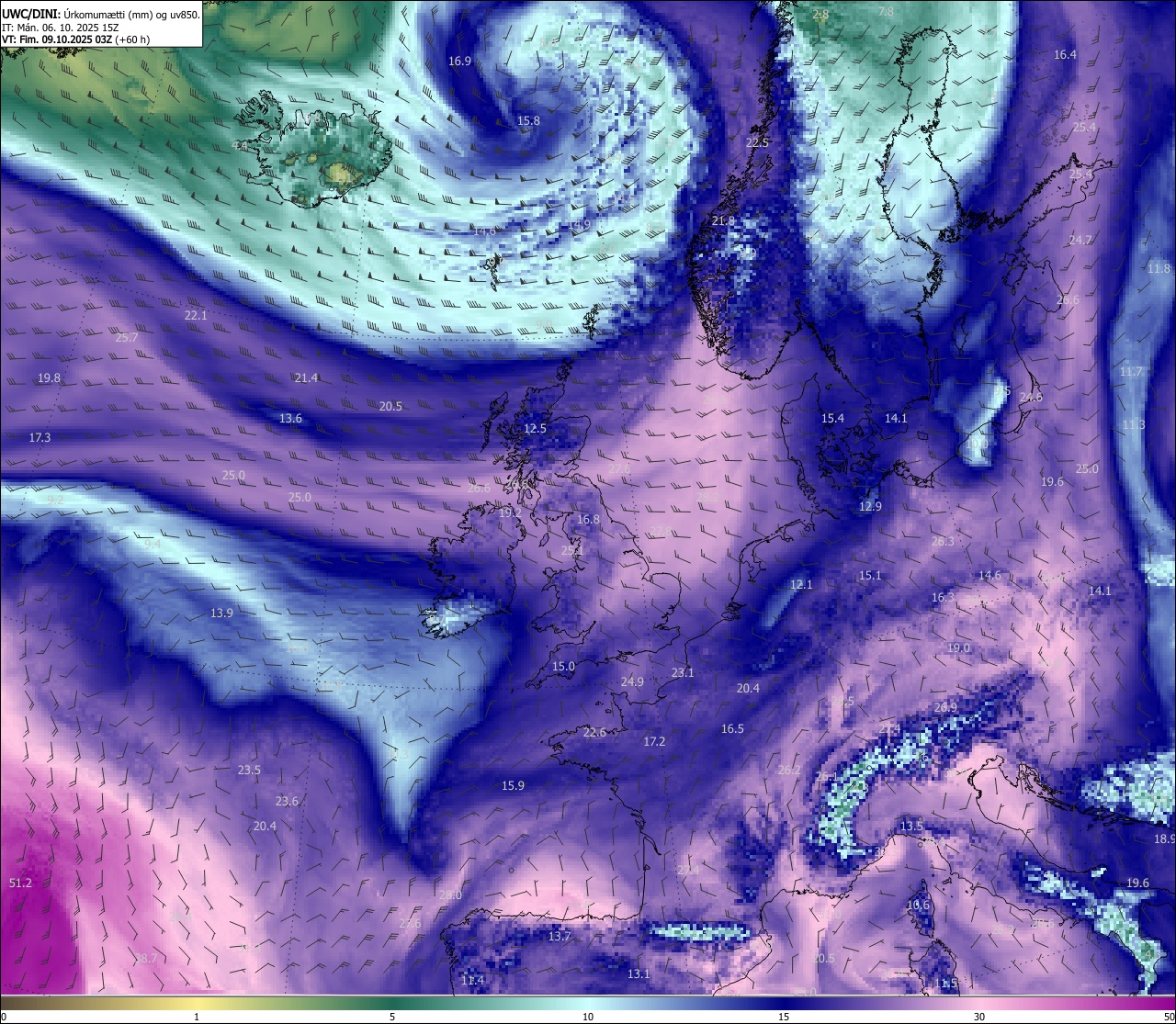This screenshot has height=1024, width=1176.
Task: Click the 16.3 value over Germany
Action: [x=943, y=598]
